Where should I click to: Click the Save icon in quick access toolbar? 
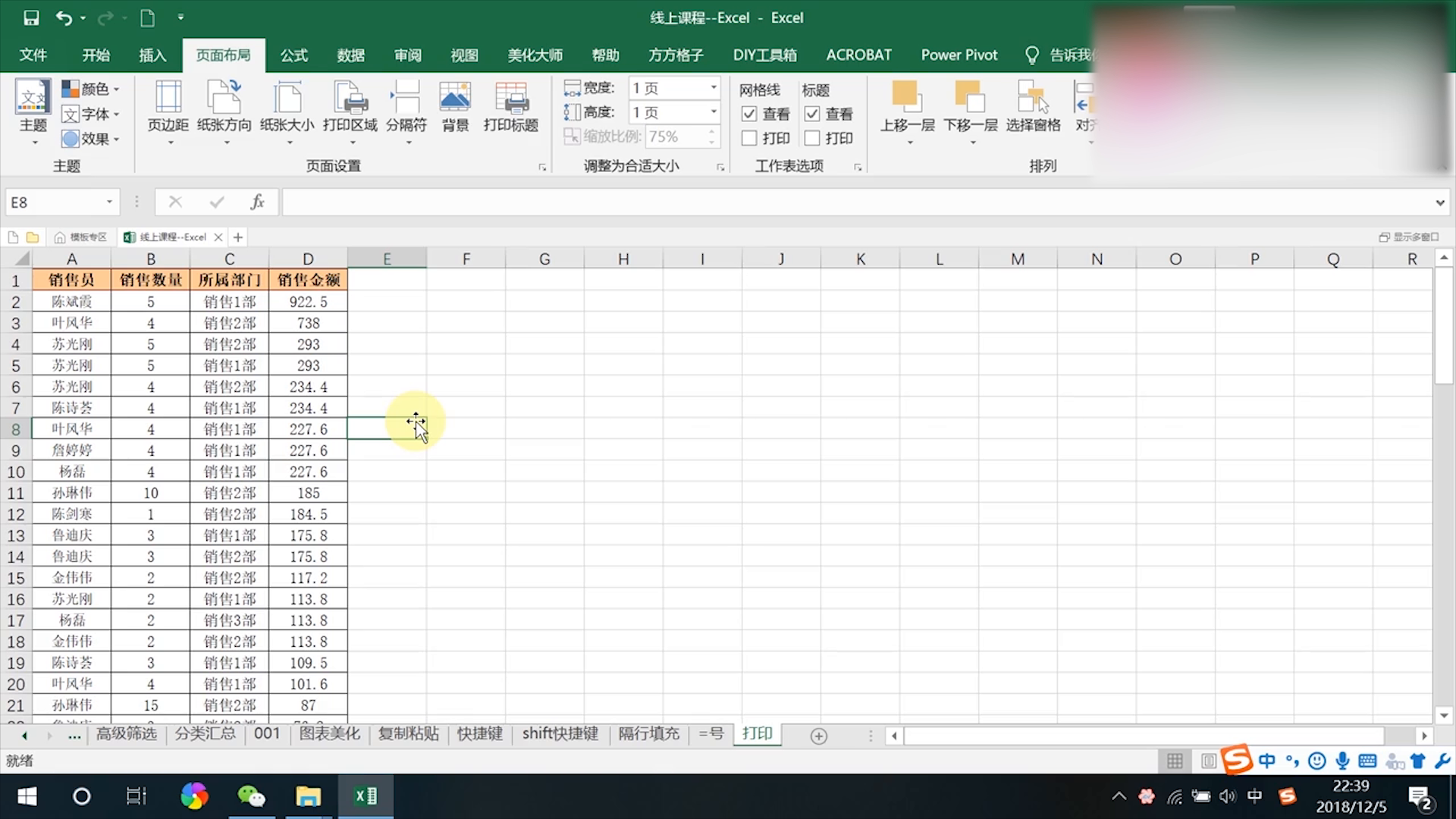(x=31, y=17)
